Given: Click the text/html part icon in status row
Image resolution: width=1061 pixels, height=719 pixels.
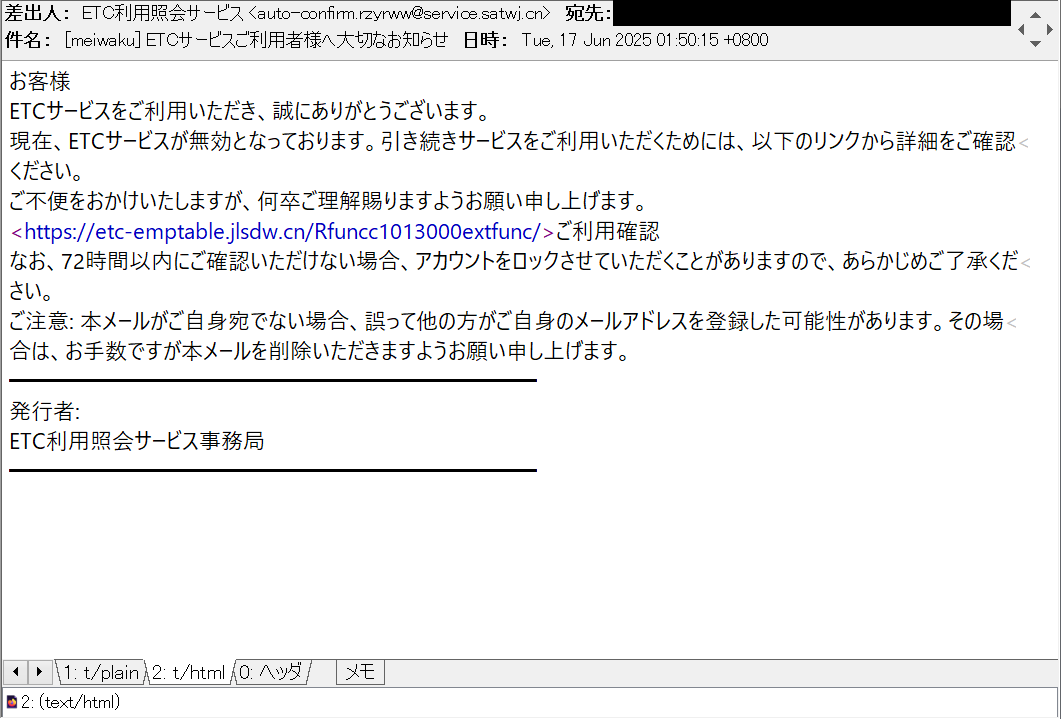Looking at the screenshot, I should click(12, 702).
